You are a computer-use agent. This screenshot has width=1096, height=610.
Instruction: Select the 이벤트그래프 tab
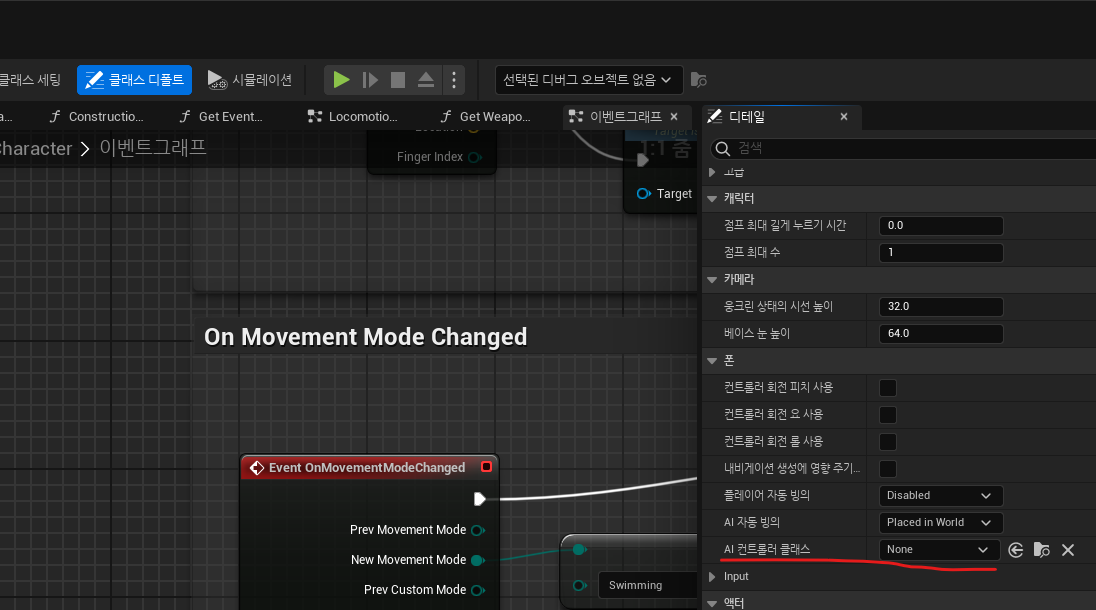[x=625, y=117]
